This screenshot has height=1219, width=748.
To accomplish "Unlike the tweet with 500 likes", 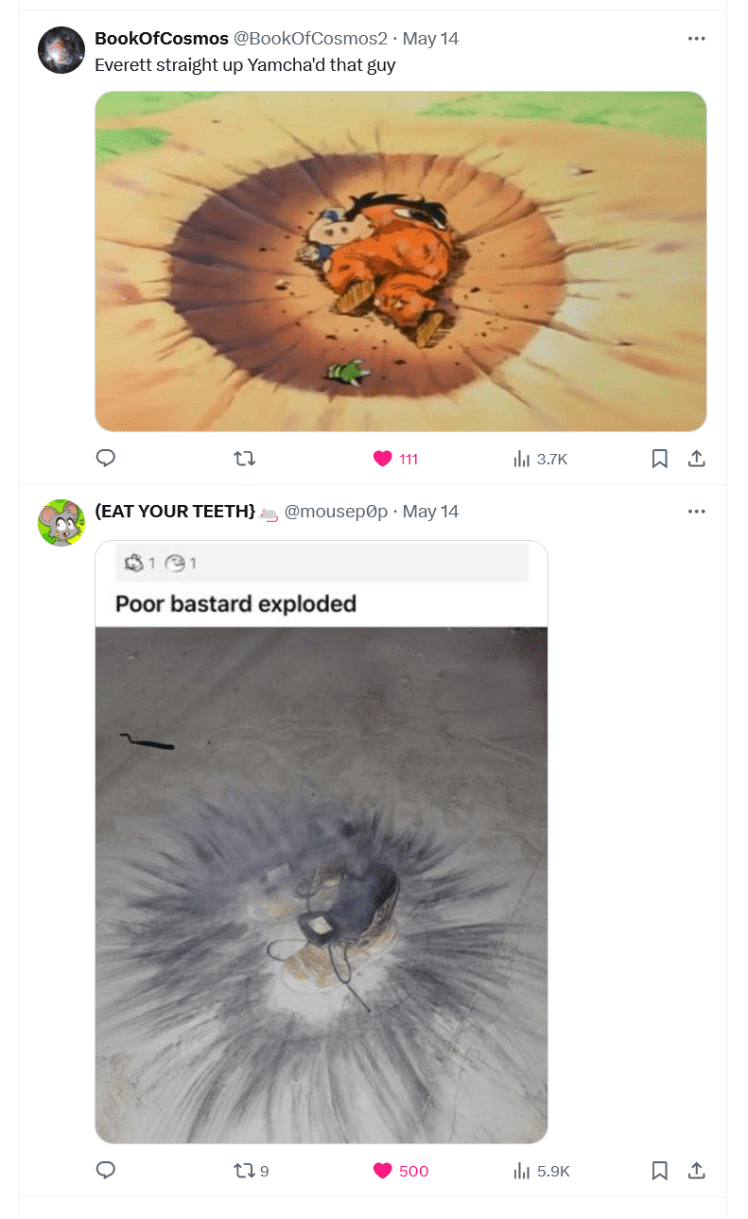I will (x=383, y=1171).
